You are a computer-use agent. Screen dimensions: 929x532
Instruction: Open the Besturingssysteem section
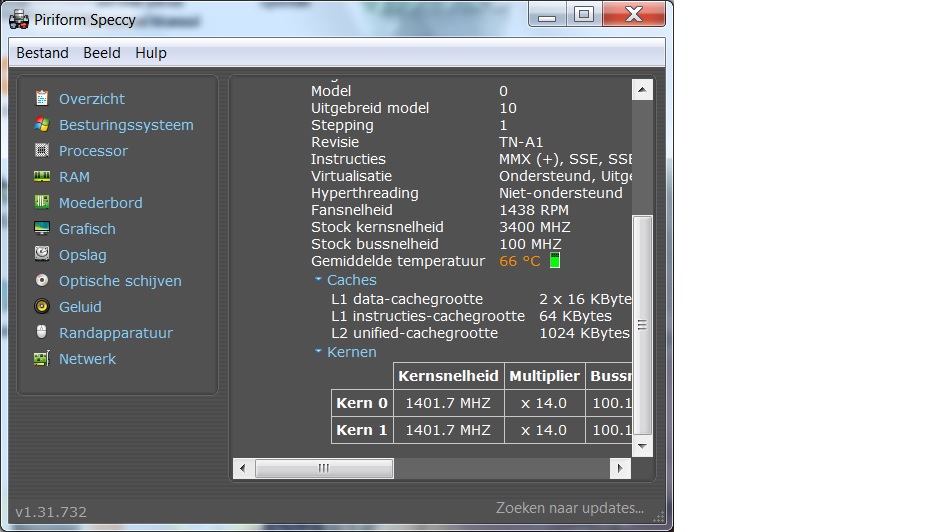click(126, 125)
